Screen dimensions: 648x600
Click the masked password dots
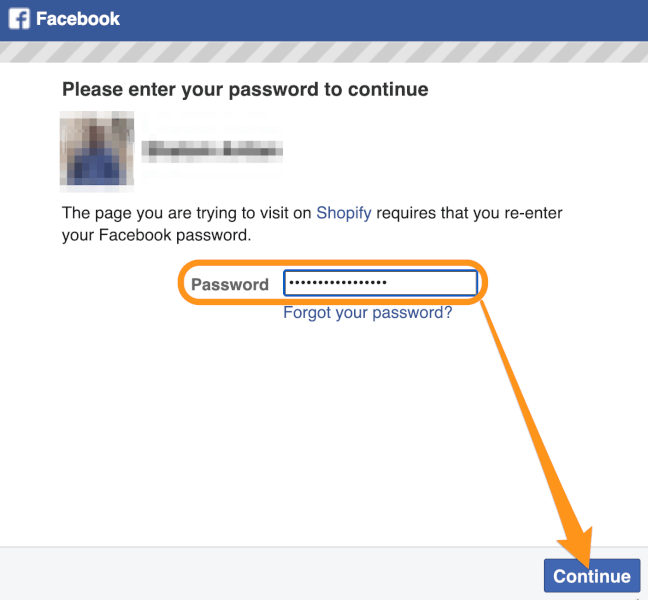[x=338, y=283]
